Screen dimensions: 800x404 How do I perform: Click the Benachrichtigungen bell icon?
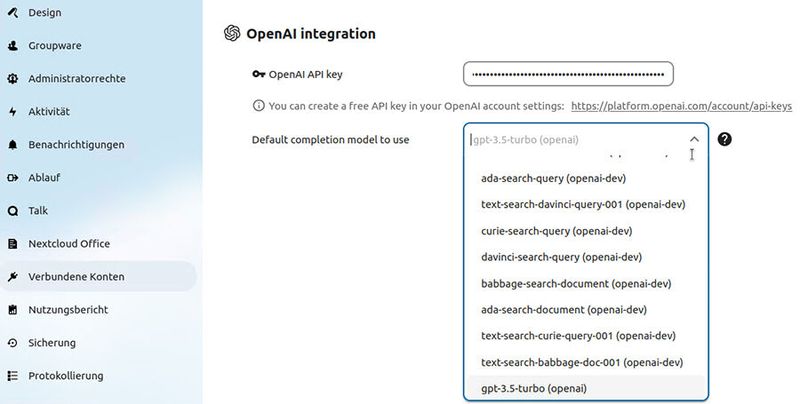(x=12, y=145)
